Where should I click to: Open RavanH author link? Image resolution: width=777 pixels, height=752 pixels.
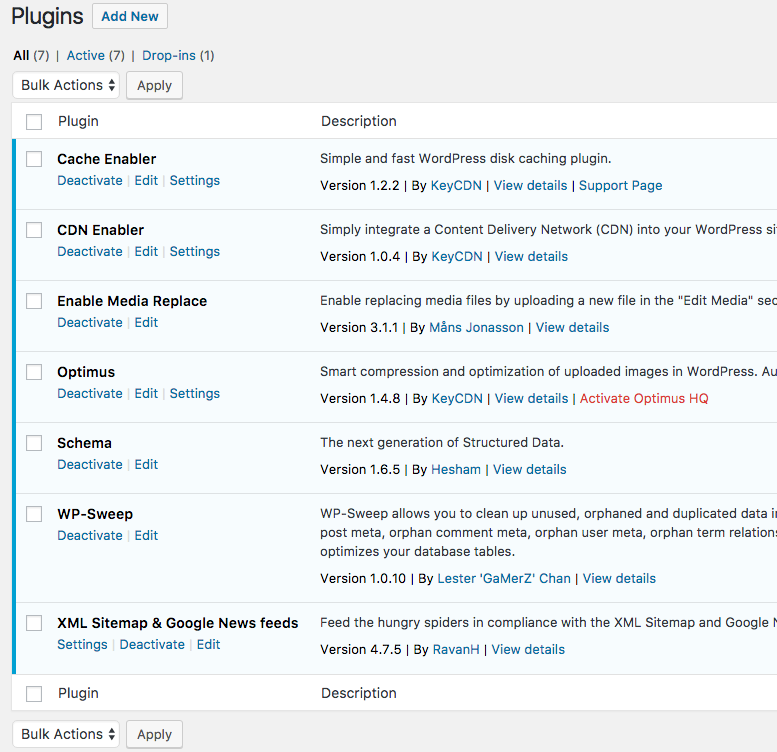(456, 649)
